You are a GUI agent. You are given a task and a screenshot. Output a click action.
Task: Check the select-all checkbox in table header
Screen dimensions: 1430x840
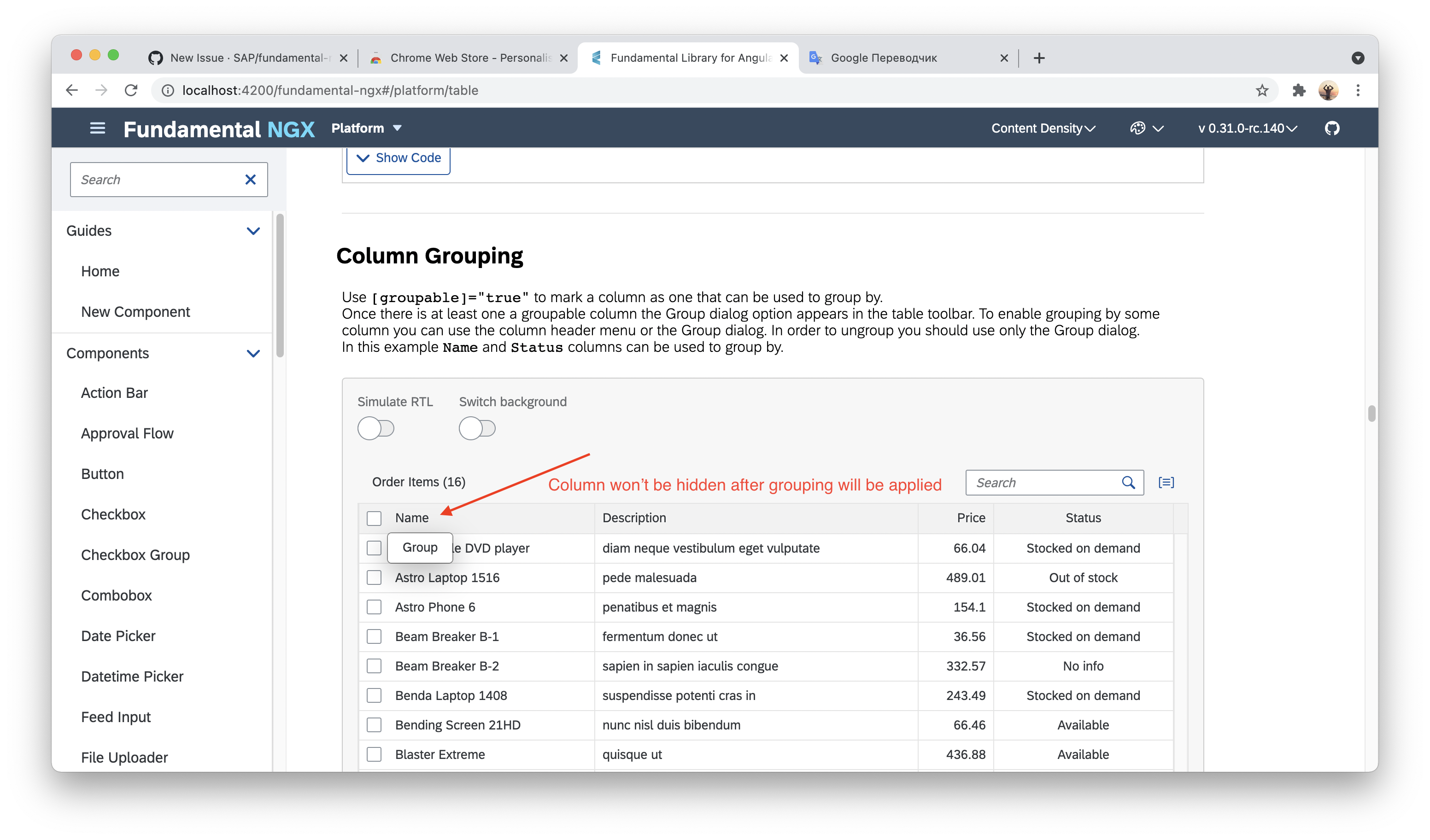point(374,519)
